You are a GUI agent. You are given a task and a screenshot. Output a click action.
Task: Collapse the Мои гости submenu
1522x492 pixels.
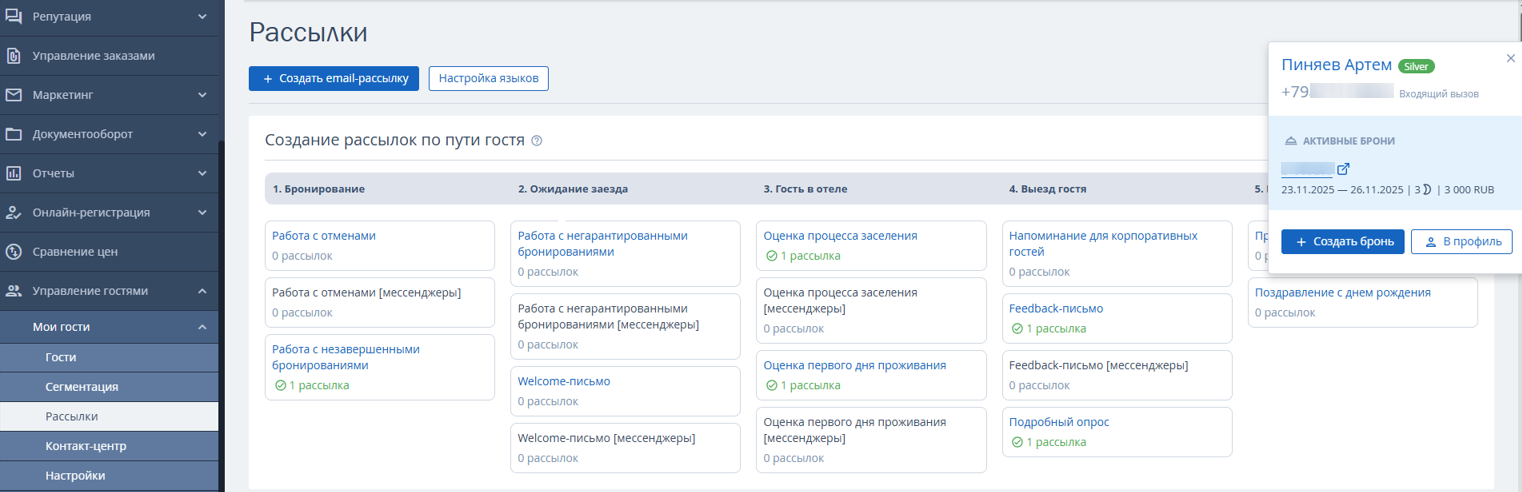tap(202, 327)
